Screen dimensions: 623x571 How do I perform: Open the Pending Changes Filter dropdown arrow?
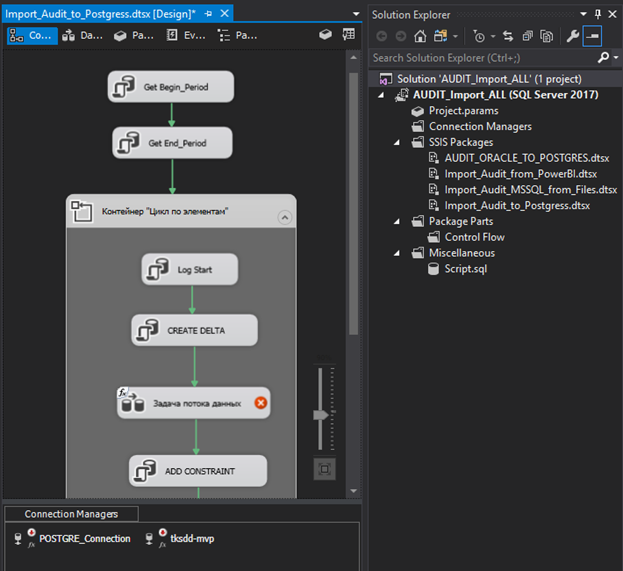pos(493,37)
